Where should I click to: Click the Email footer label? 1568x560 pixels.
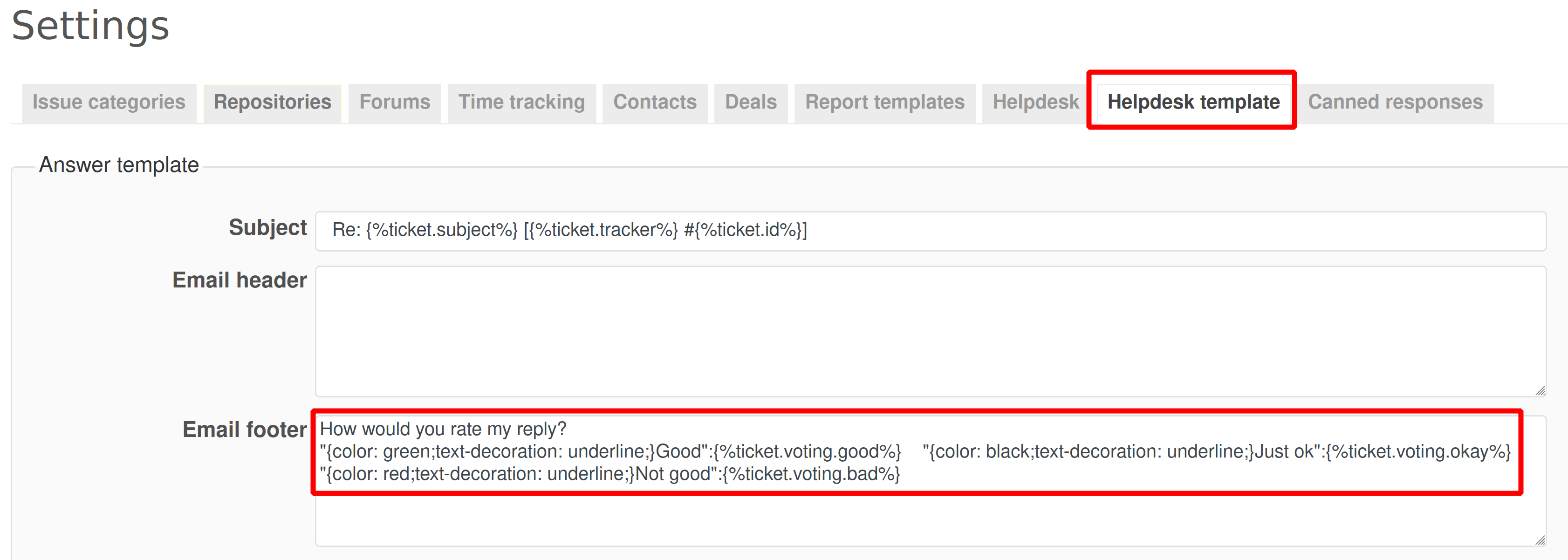[244, 430]
